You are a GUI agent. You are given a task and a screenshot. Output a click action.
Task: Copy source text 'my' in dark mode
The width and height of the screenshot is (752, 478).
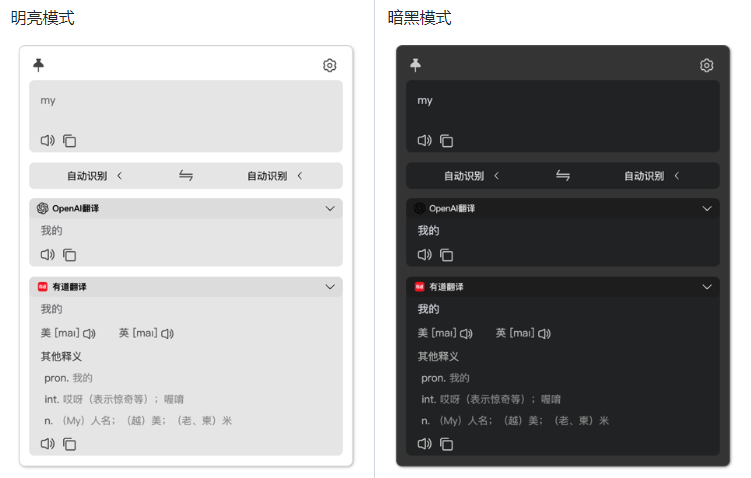(446, 140)
